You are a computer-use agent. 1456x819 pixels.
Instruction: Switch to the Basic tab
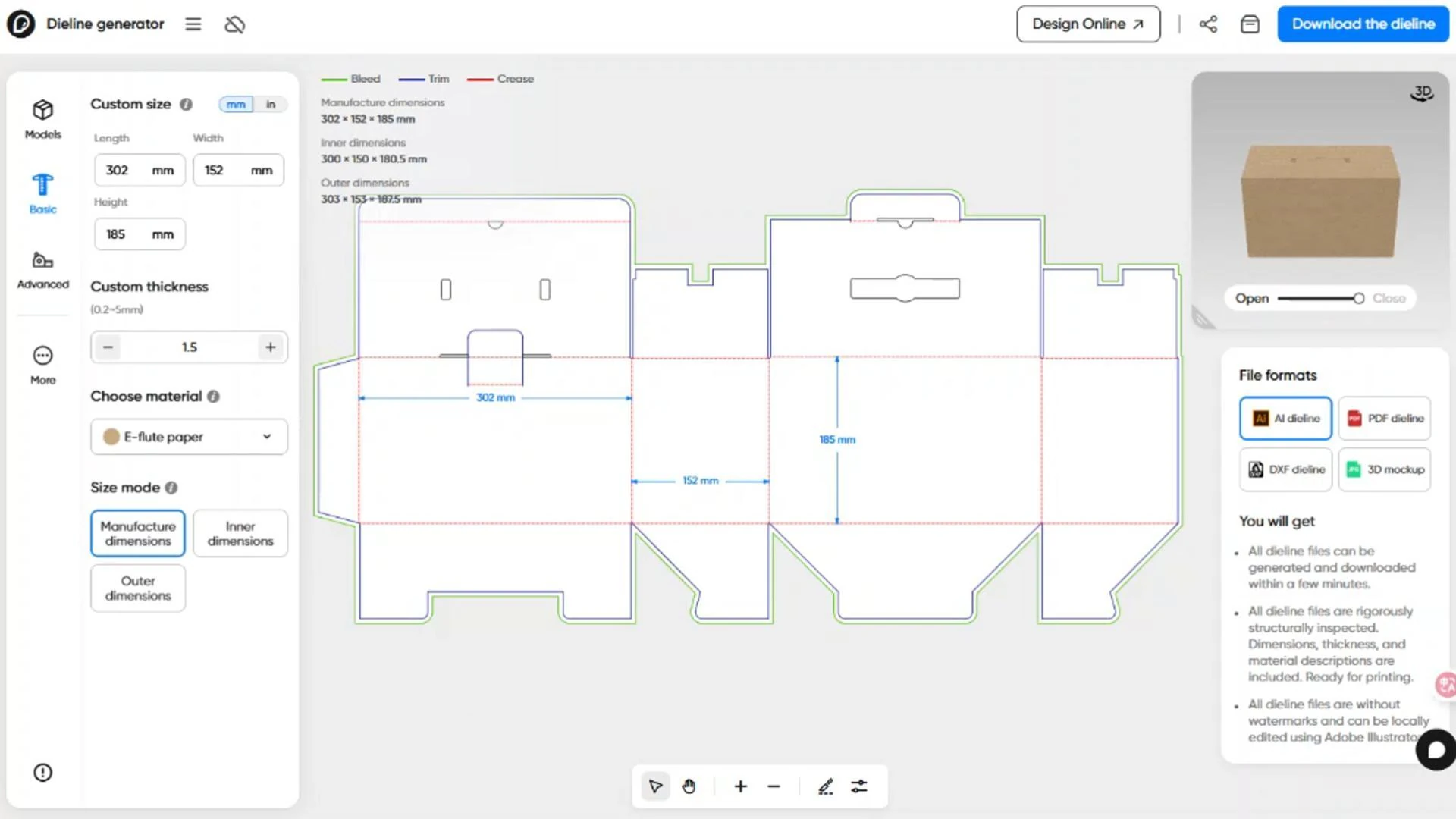[43, 194]
